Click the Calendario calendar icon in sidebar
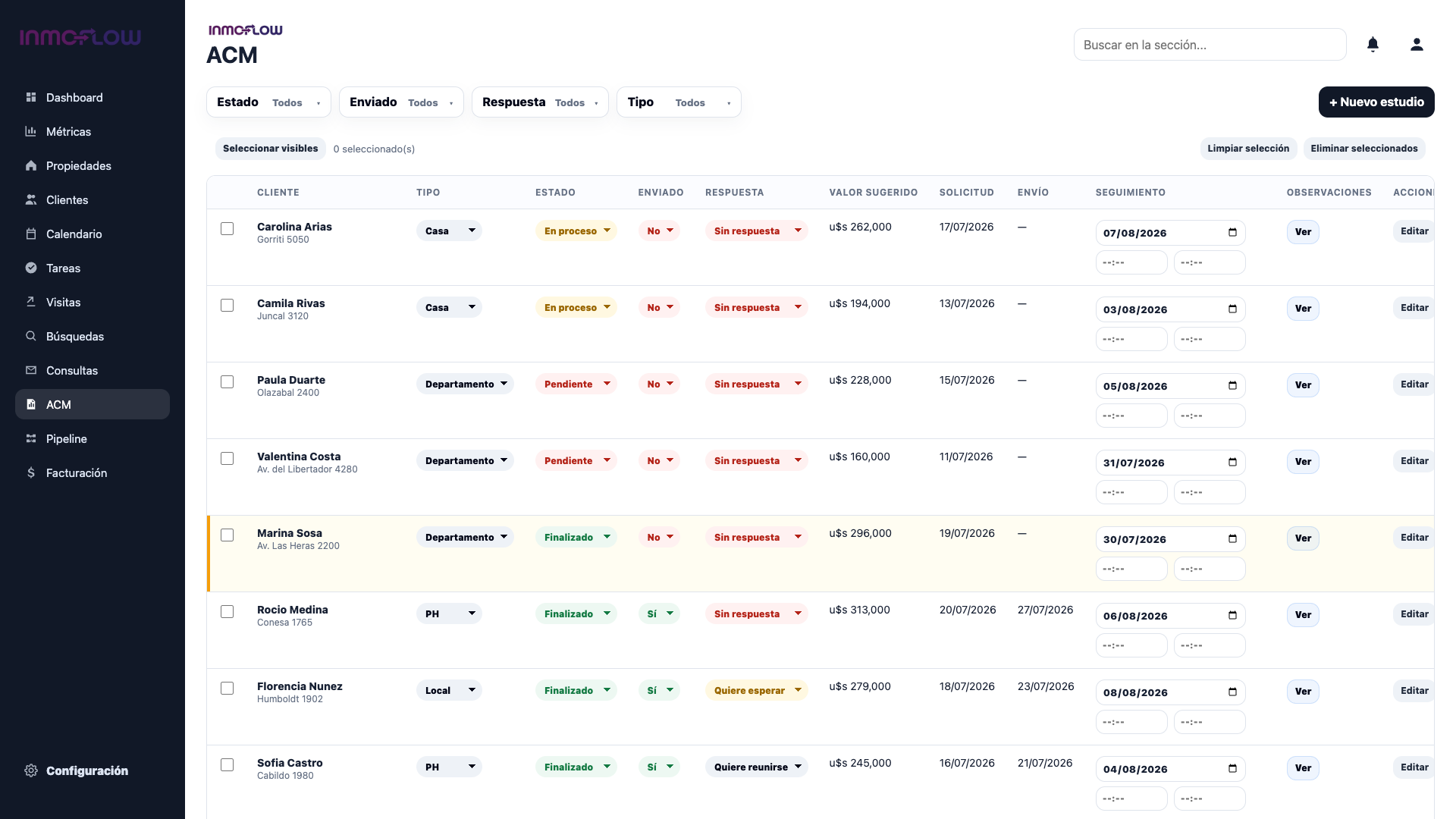 point(31,234)
